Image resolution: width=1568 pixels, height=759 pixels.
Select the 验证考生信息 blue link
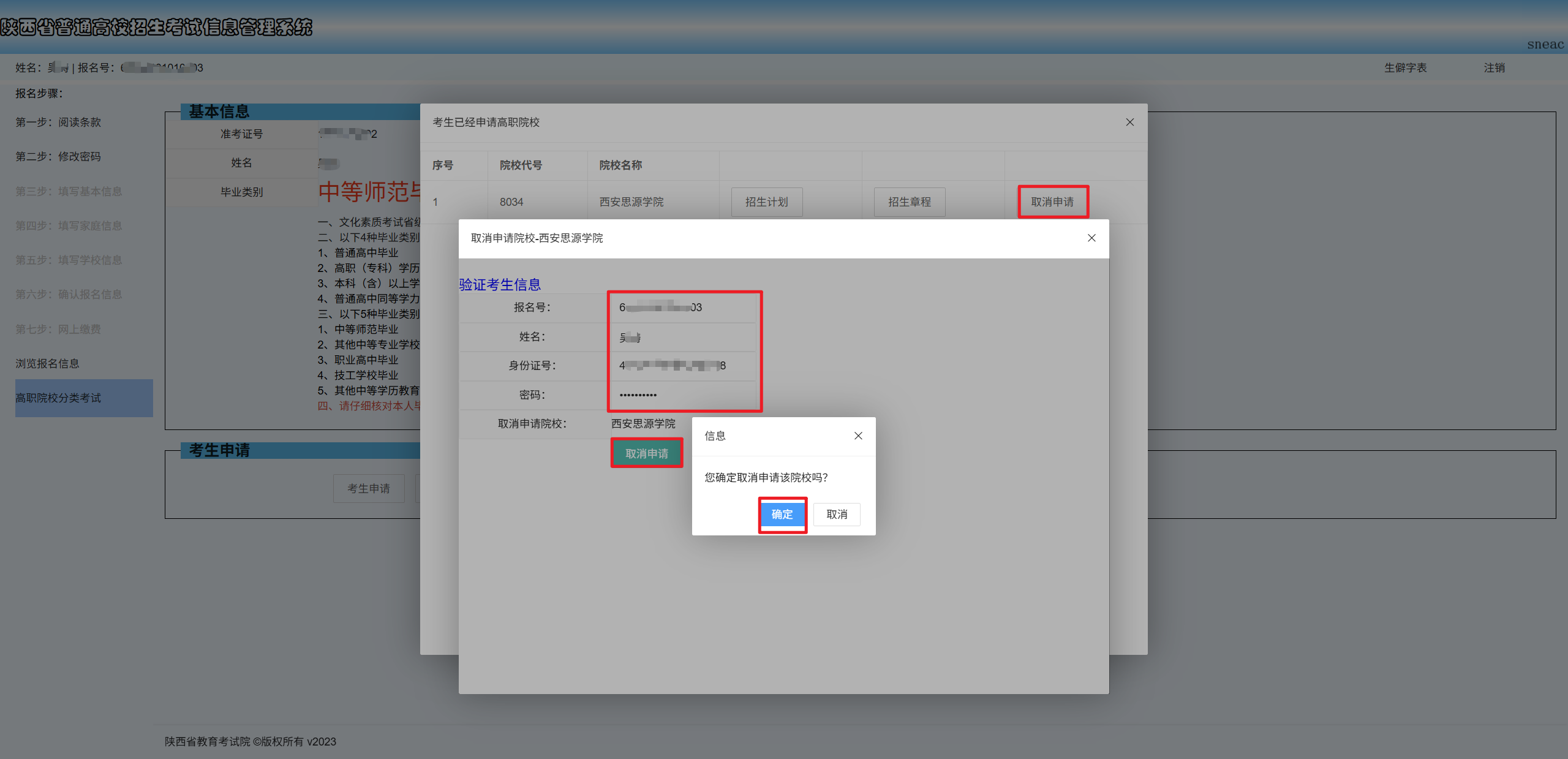click(499, 284)
